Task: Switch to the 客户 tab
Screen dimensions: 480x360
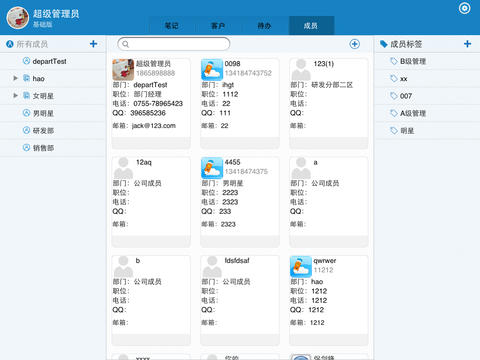Action: click(218, 26)
